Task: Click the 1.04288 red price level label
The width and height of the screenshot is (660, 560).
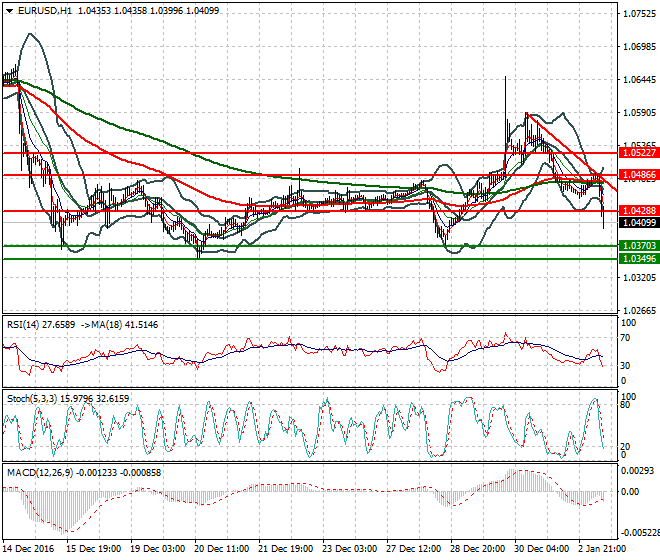Action: [x=639, y=211]
